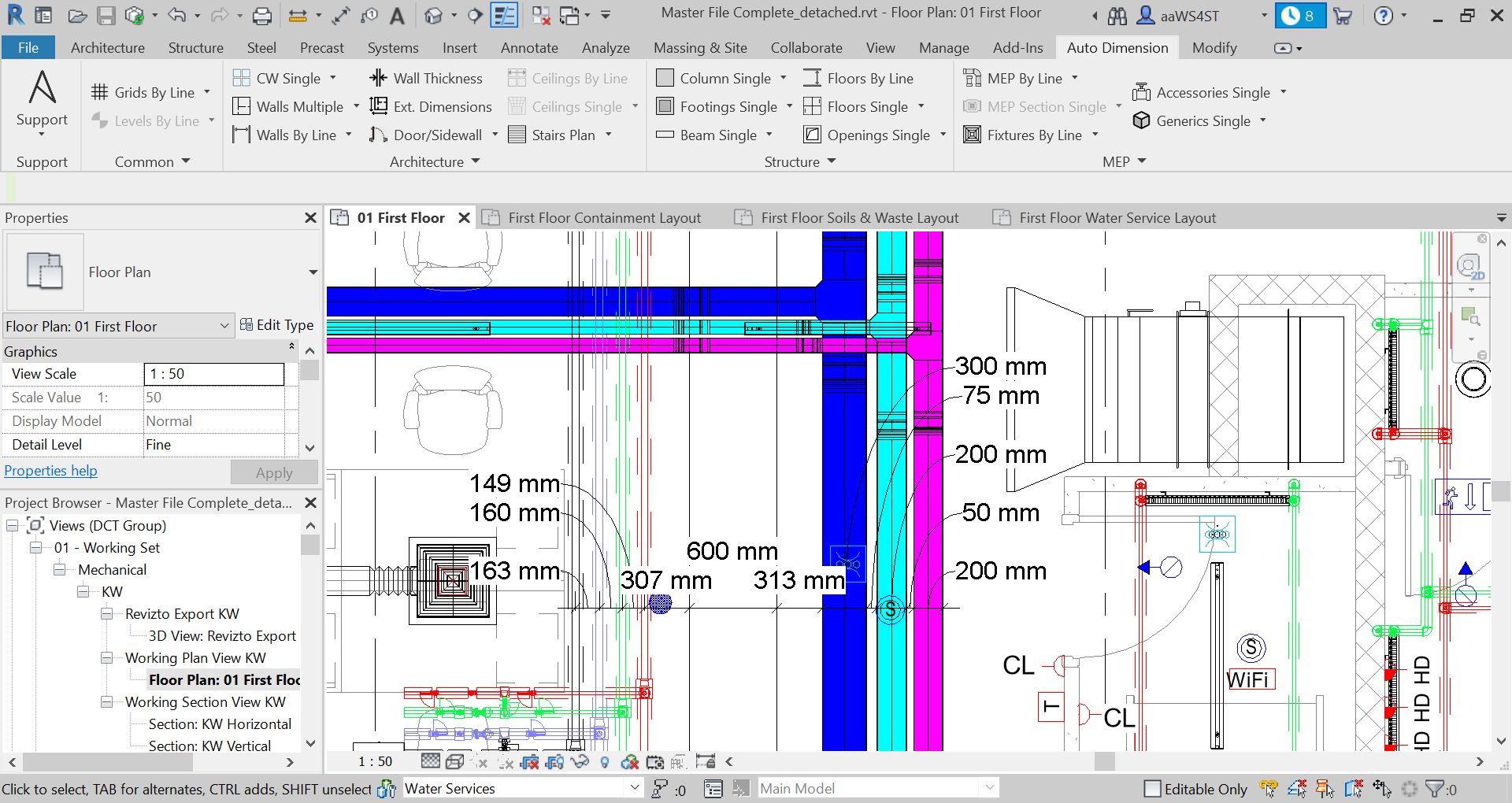Toggle Select Pinned Elements icon in status bar

pos(1325,789)
